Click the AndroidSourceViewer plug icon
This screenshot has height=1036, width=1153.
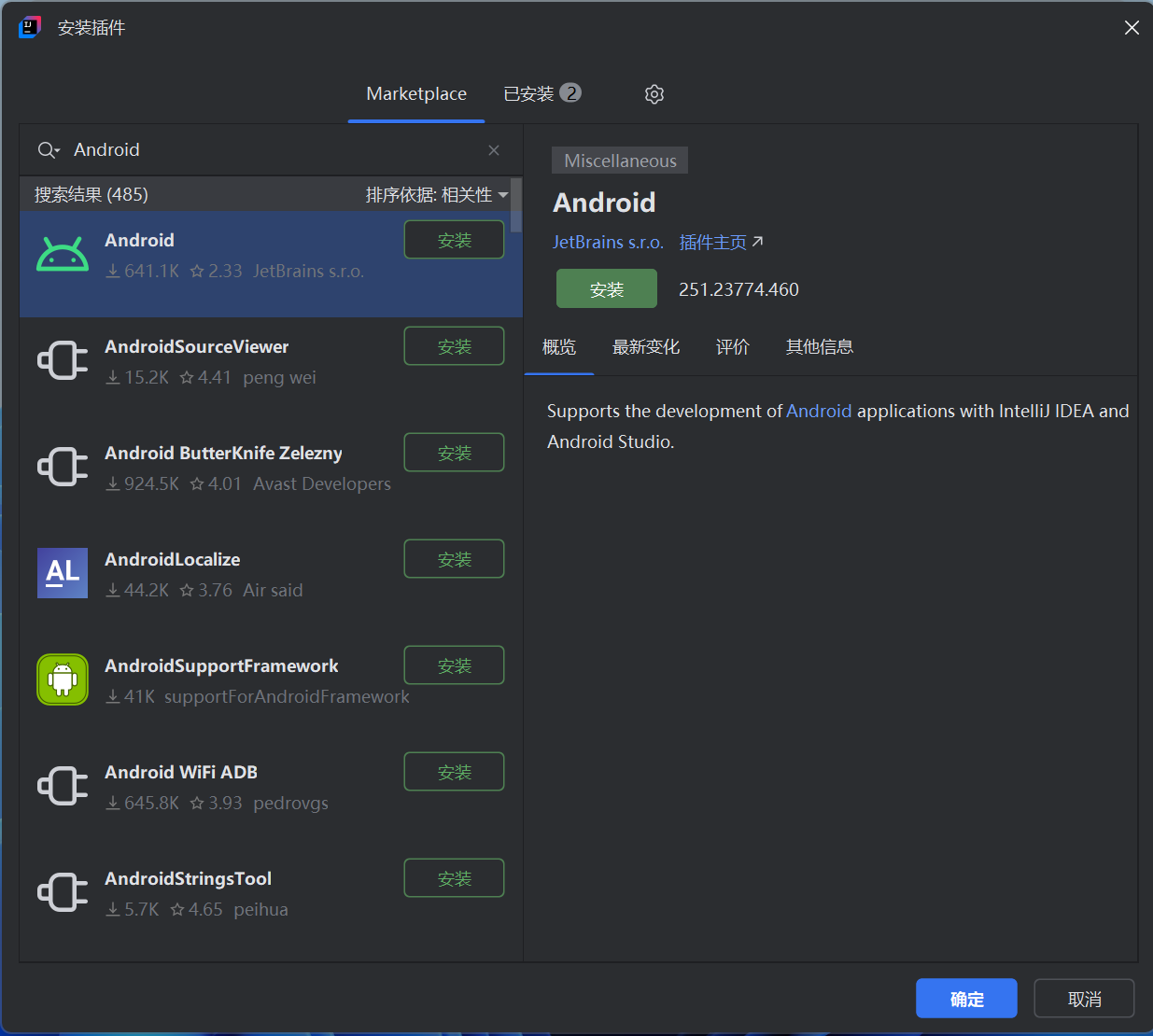[x=63, y=360]
